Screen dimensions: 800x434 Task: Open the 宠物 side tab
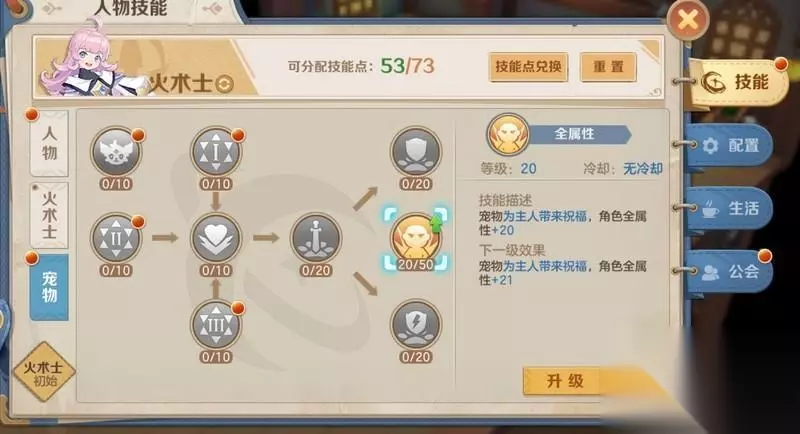coord(49,287)
